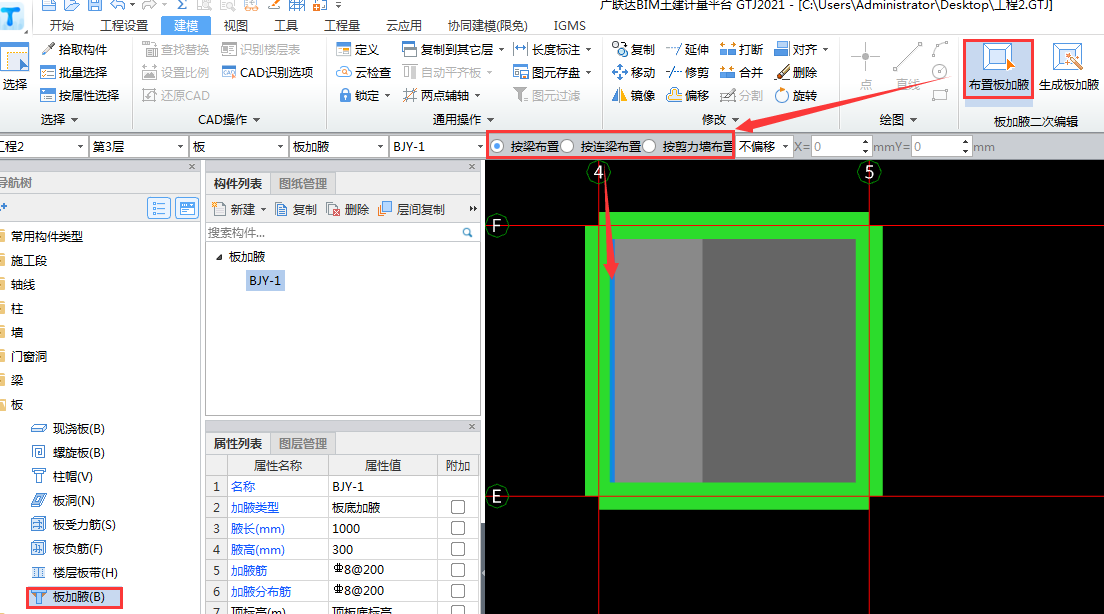Open the 定义 define tool

point(358,49)
